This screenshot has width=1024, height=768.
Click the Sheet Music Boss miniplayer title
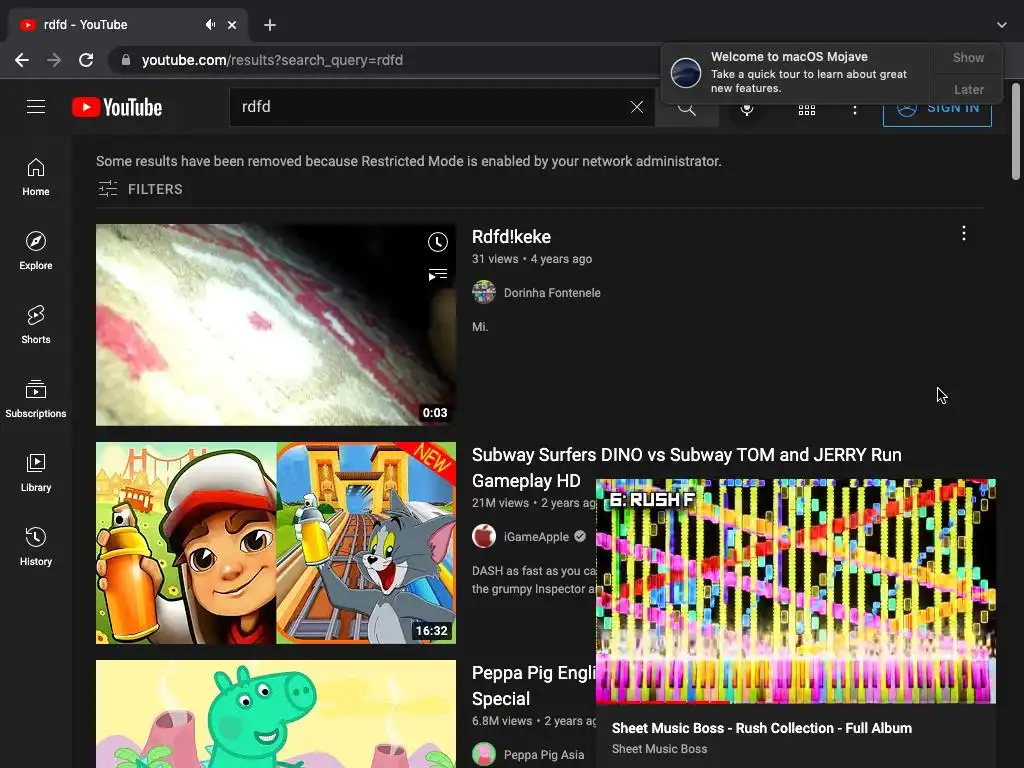[761, 728]
